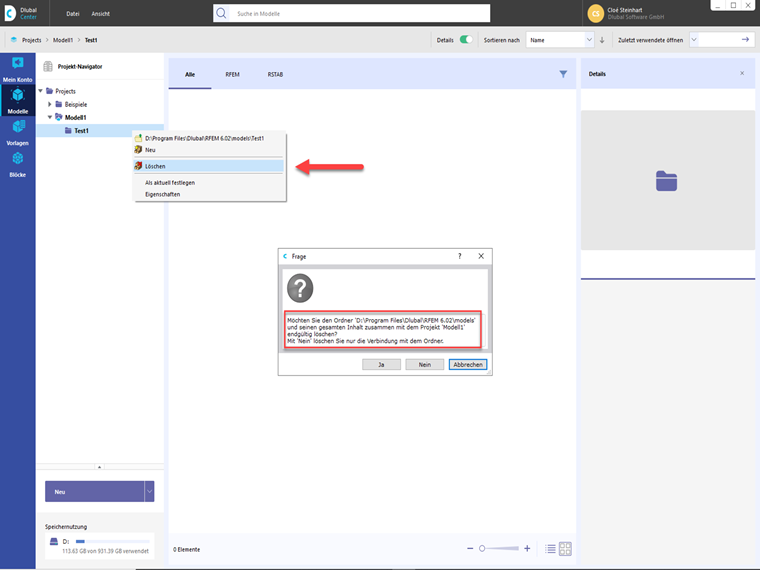Click the Modell1 breadcrumb

tap(63, 40)
